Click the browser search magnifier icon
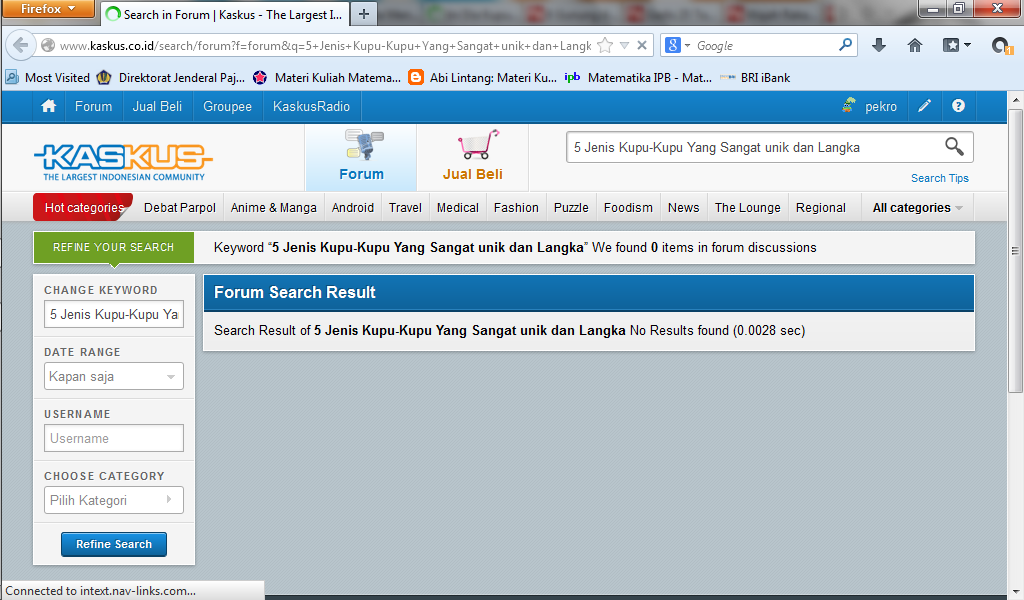1024x600 pixels. click(845, 44)
